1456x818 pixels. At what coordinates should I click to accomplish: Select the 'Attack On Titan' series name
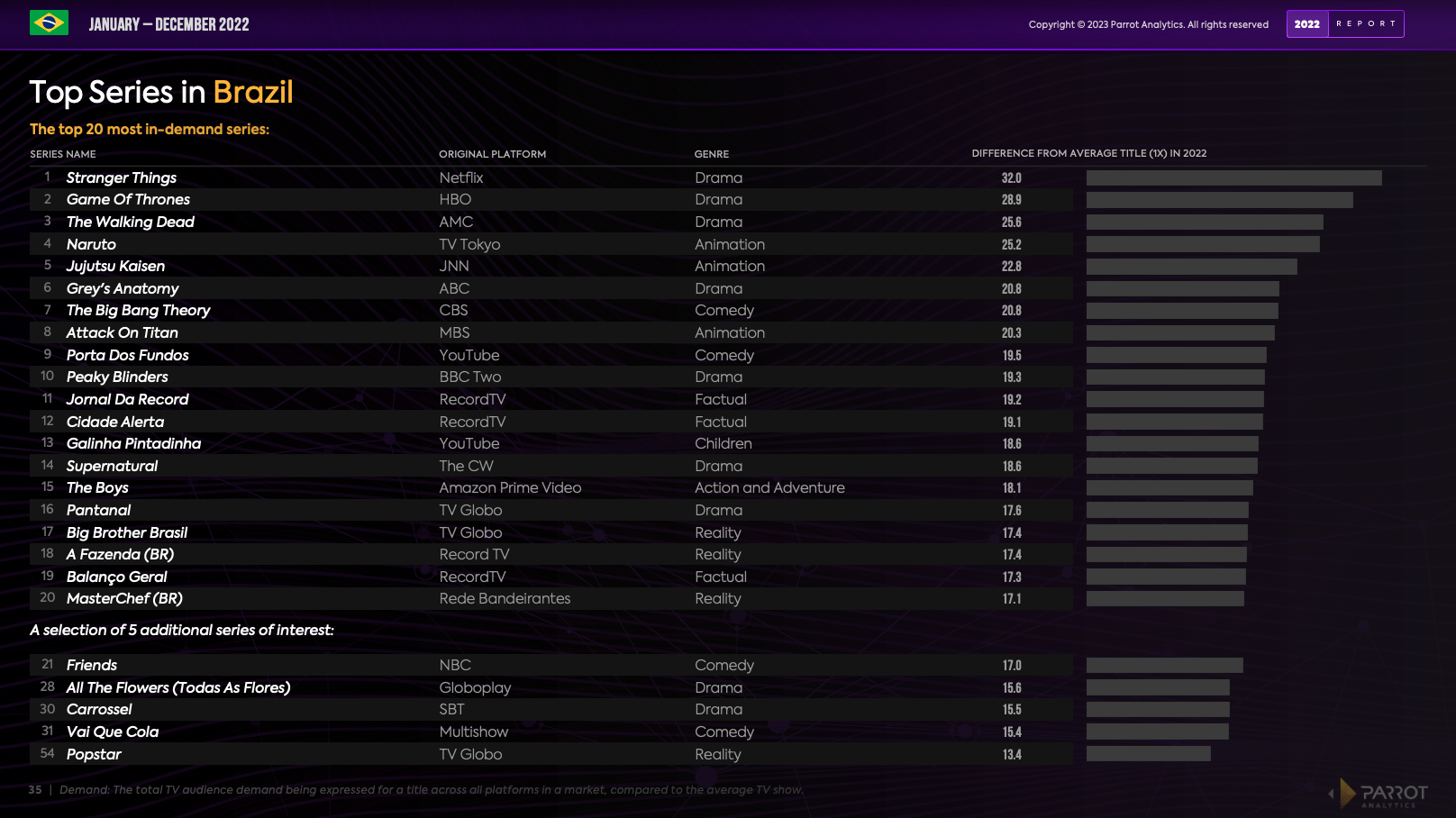point(123,332)
